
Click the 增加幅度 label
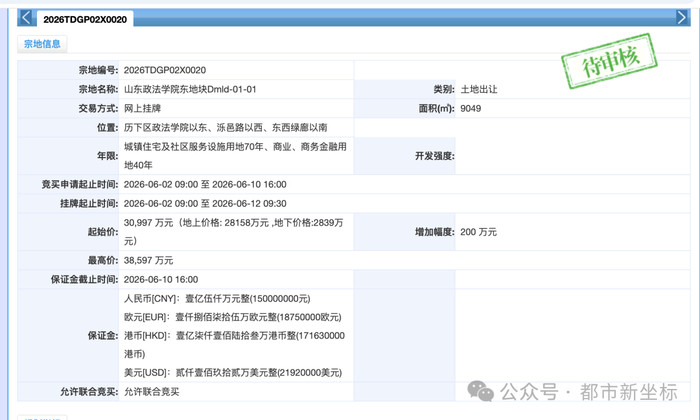(x=434, y=232)
